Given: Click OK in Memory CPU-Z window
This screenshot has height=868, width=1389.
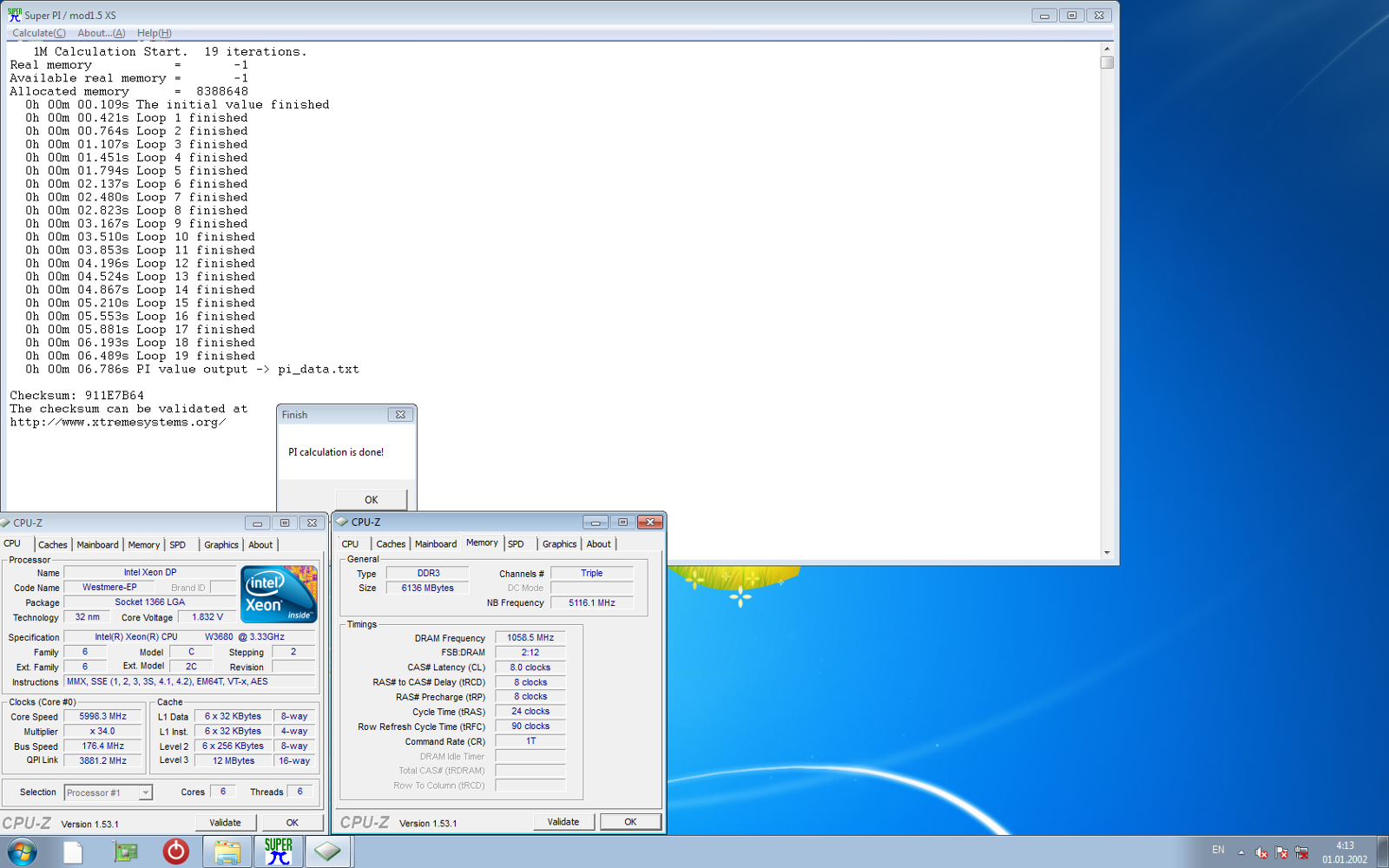Looking at the screenshot, I should (630, 821).
